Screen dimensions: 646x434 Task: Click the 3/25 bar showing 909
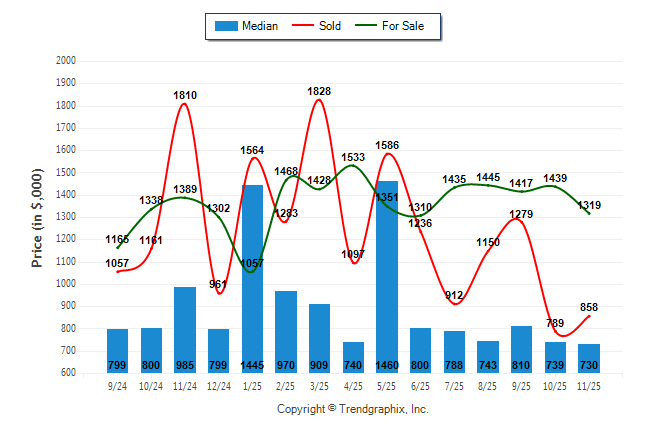click(x=319, y=338)
